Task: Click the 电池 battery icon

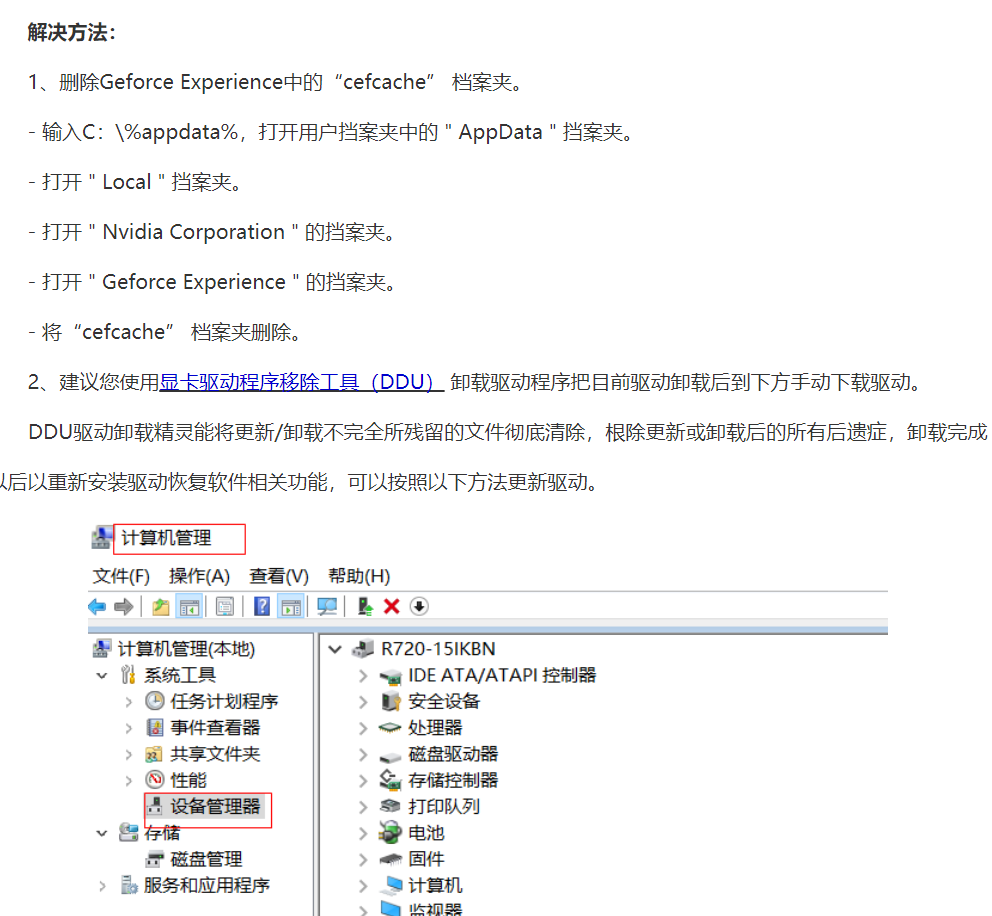Action: [x=390, y=832]
